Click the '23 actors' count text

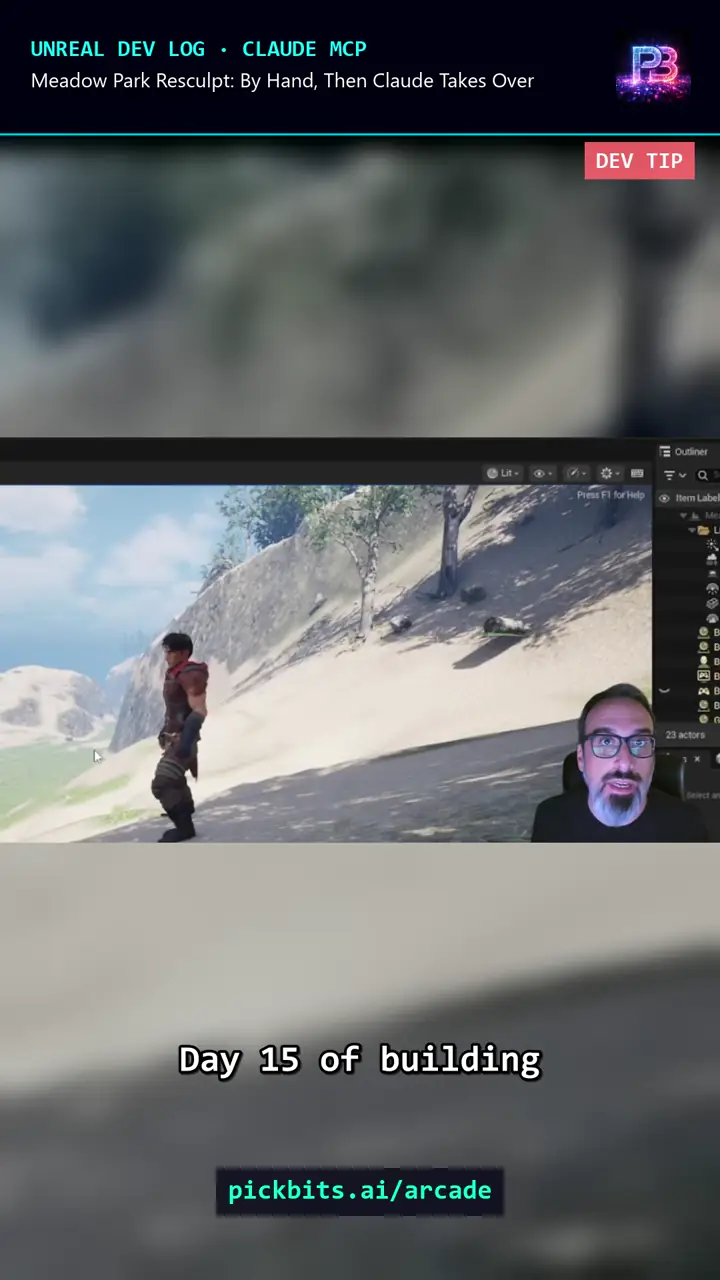pos(685,735)
